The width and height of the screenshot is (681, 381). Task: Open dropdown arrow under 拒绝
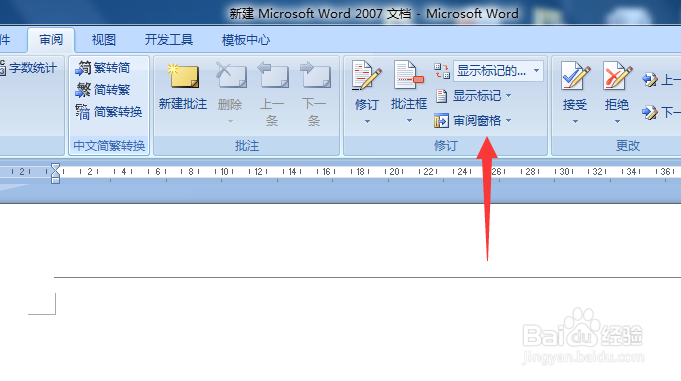pyautogui.click(x=617, y=122)
